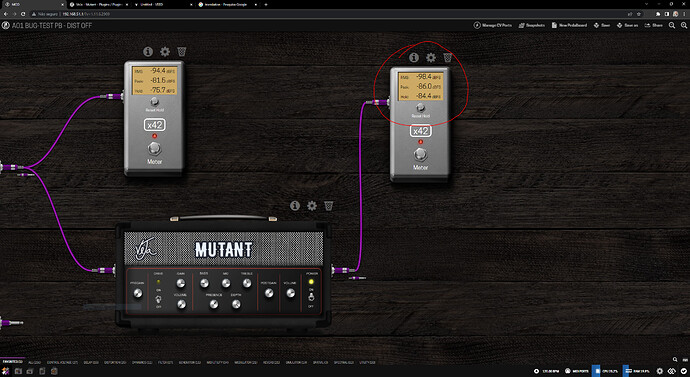
Task: Click Reset Hold knob on right Meter
Action: coord(420,107)
